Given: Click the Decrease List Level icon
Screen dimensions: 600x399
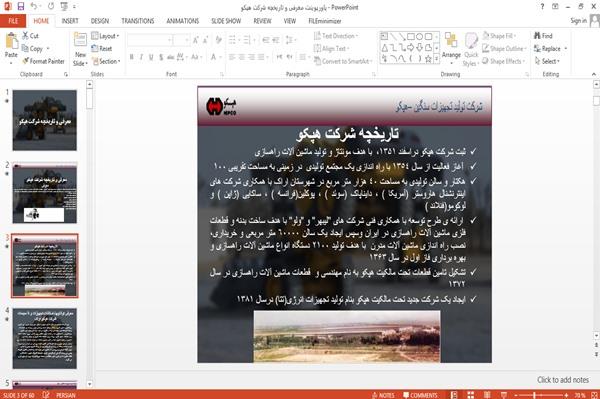Looking at the screenshot, I should [x=266, y=40].
